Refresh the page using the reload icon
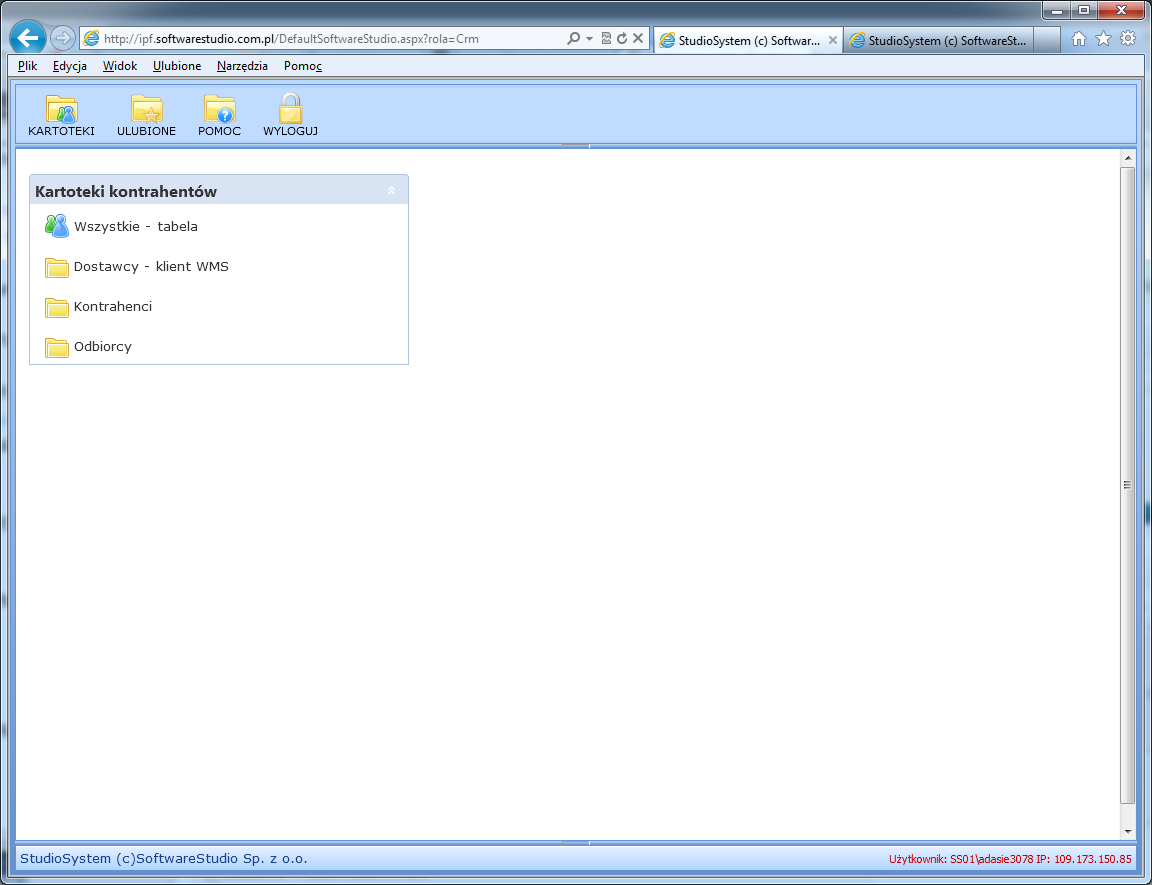This screenshot has height=885, width=1152. point(622,39)
